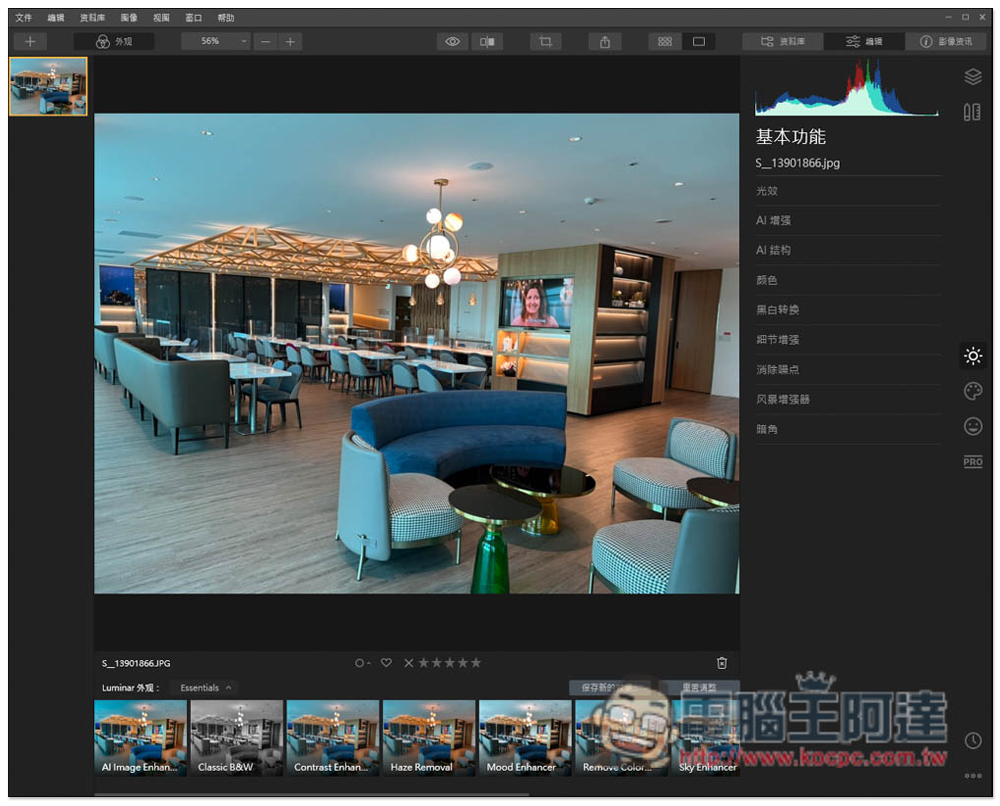Zoom out with the minus button
Screen dimensions: 1000x806
pyautogui.click(x=266, y=41)
